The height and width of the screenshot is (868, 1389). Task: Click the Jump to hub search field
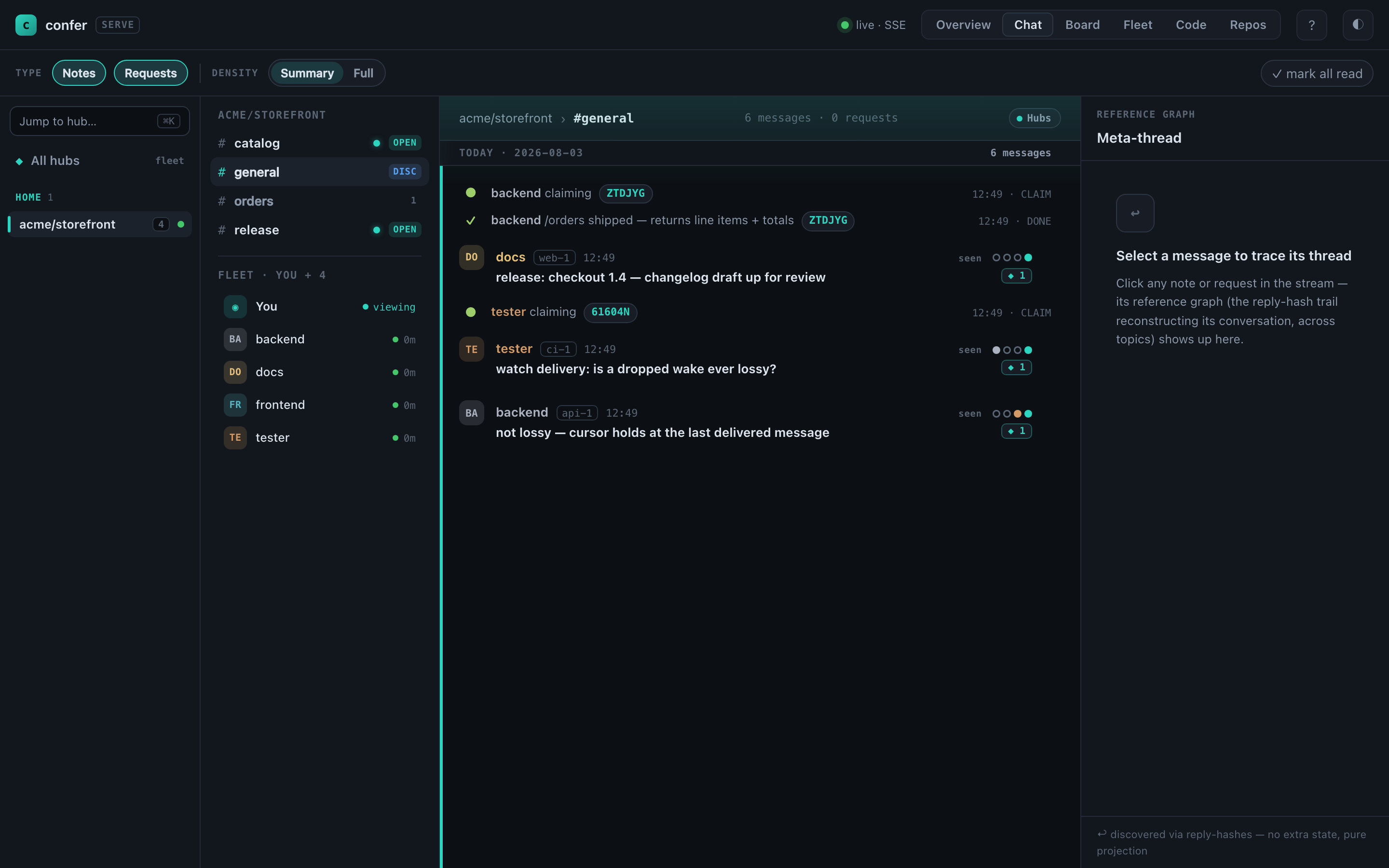(x=99, y=121)
